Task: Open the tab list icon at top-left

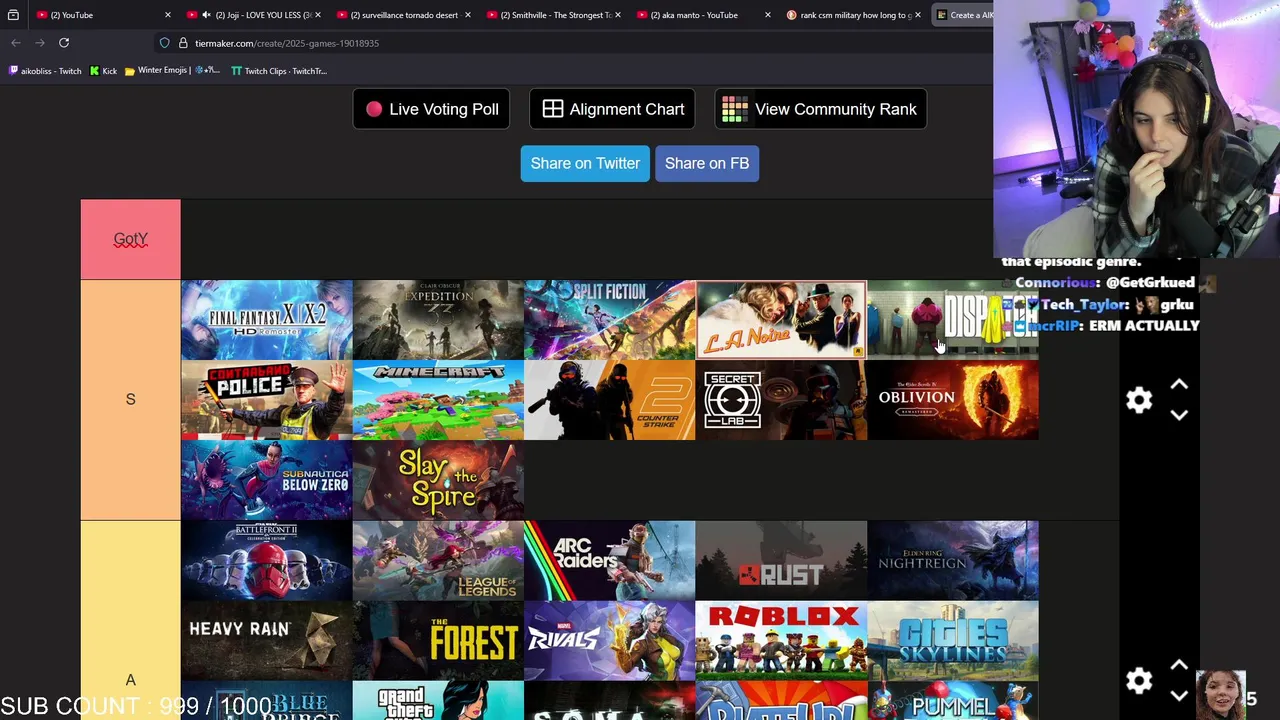Action: coord(13,15)
